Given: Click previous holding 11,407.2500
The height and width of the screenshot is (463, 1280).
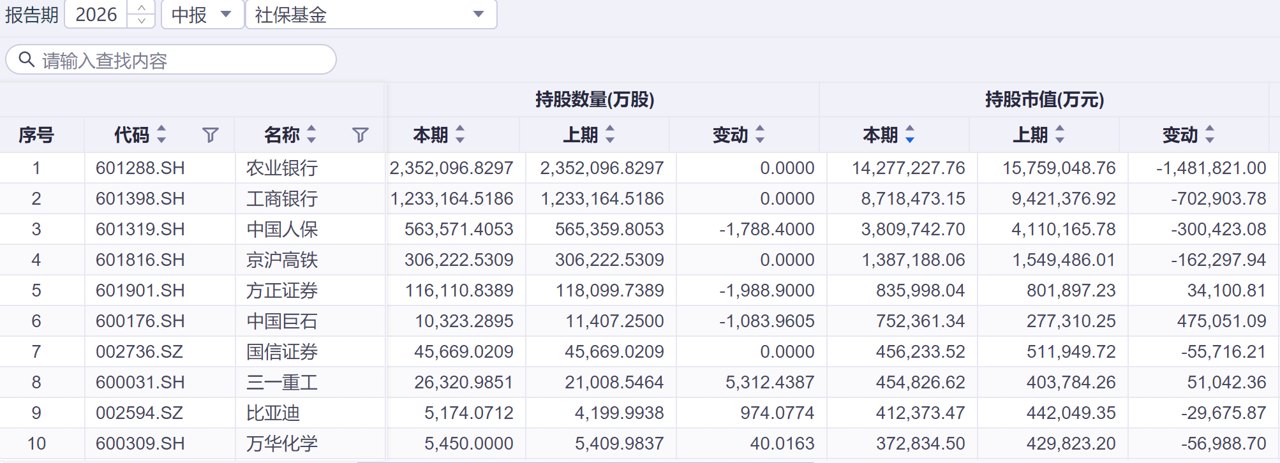Looking at the screenshot, I should coord(614,321).
